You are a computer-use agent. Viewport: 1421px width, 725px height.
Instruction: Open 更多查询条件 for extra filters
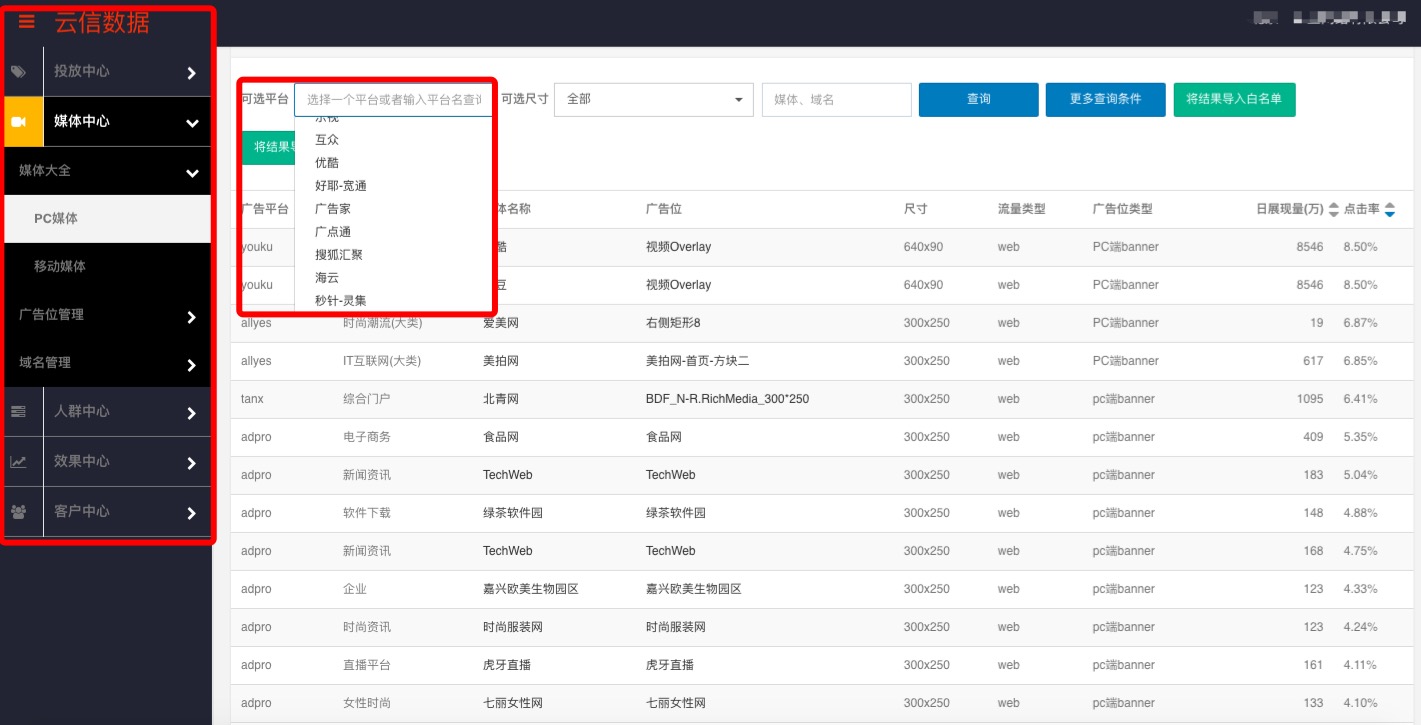pos(1105,99)
